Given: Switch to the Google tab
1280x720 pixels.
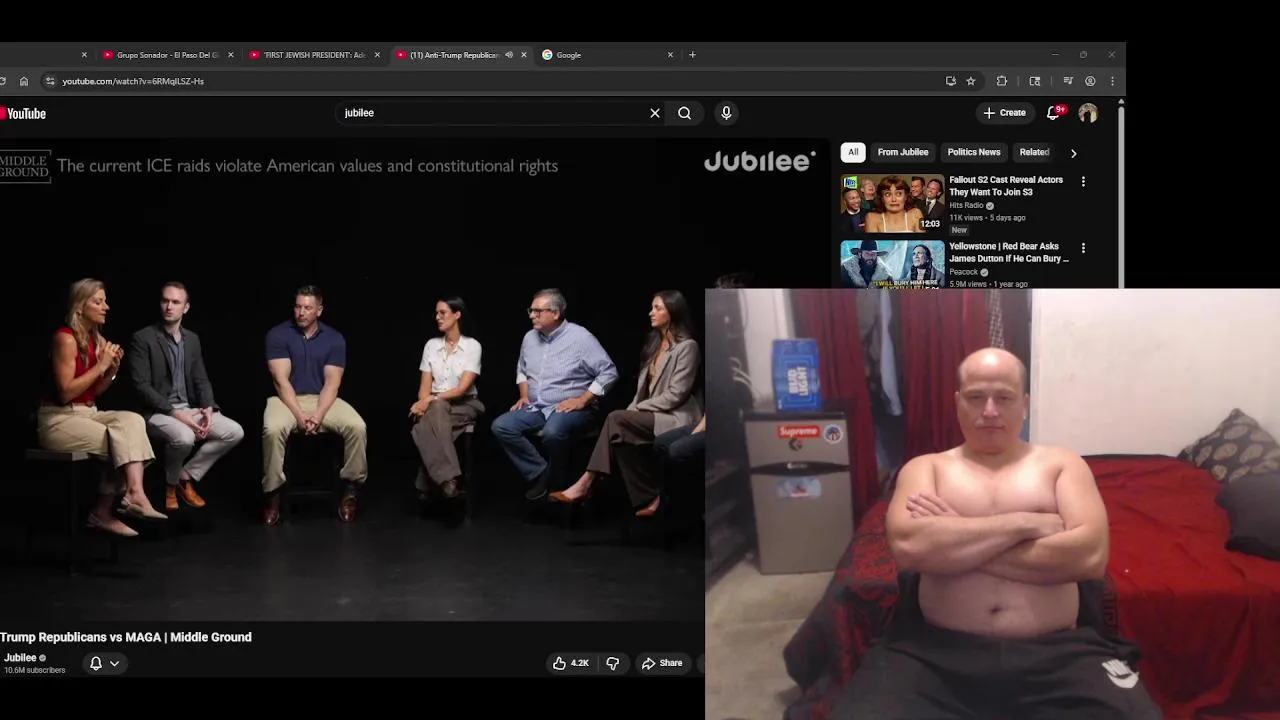Looking at the screenshot, I should (605, 55).
